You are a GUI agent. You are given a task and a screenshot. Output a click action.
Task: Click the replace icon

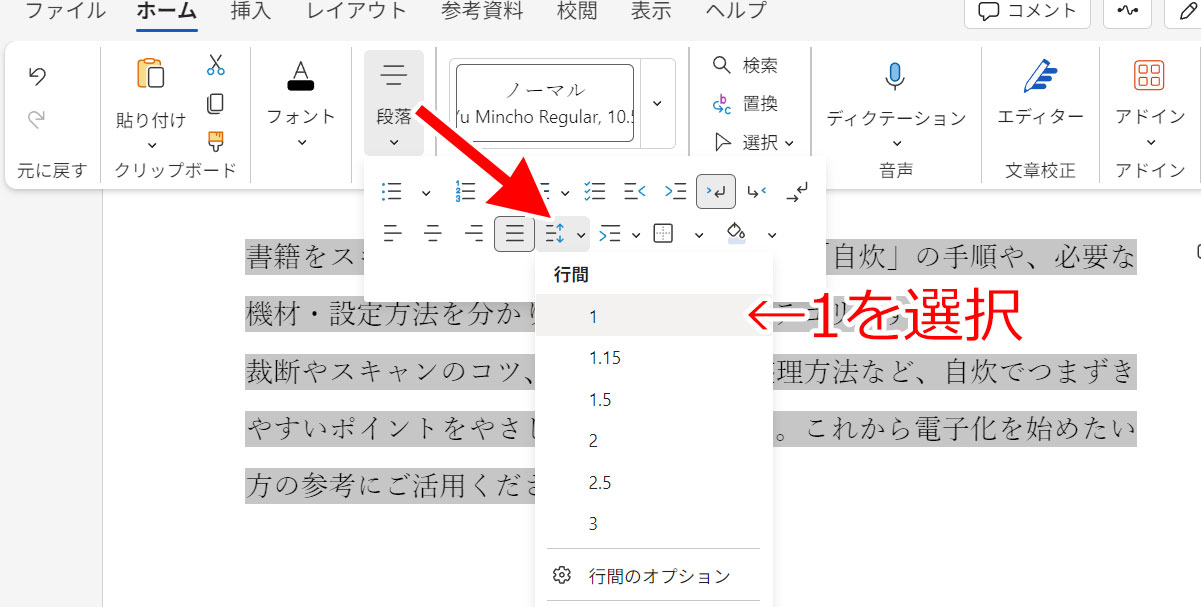point(721,103)
